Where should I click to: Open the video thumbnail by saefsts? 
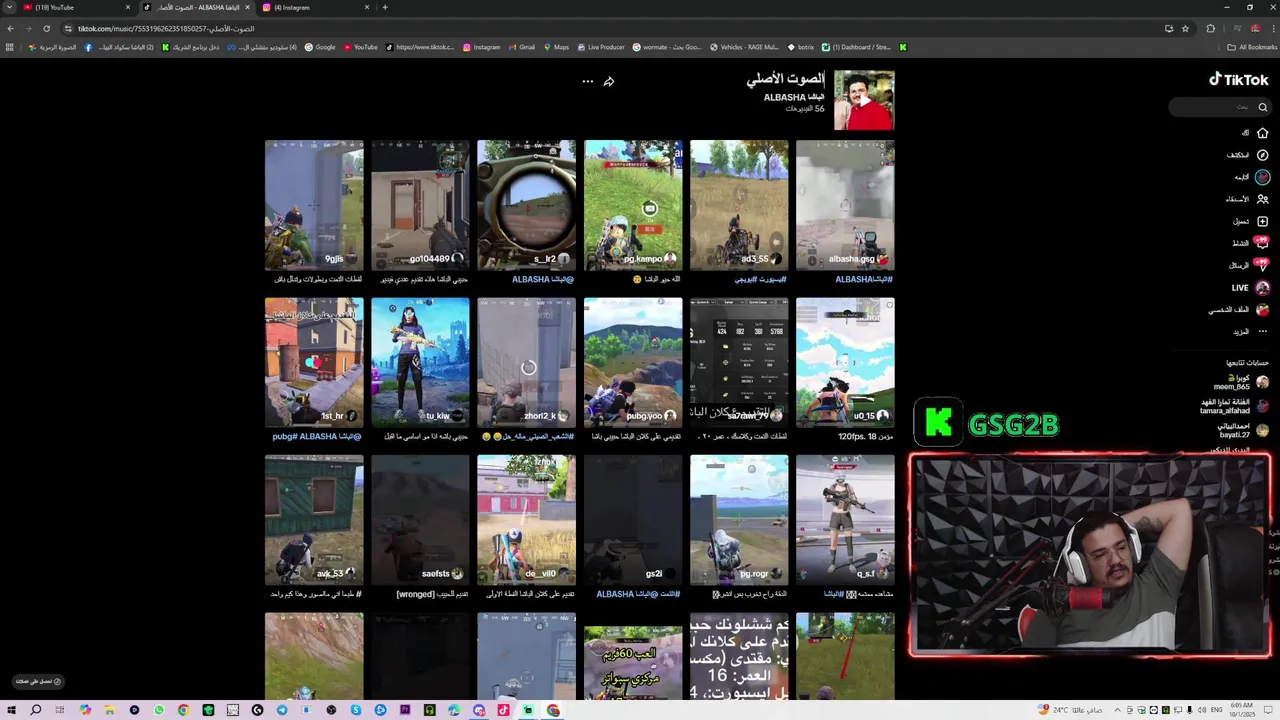[x=420, y=520]
